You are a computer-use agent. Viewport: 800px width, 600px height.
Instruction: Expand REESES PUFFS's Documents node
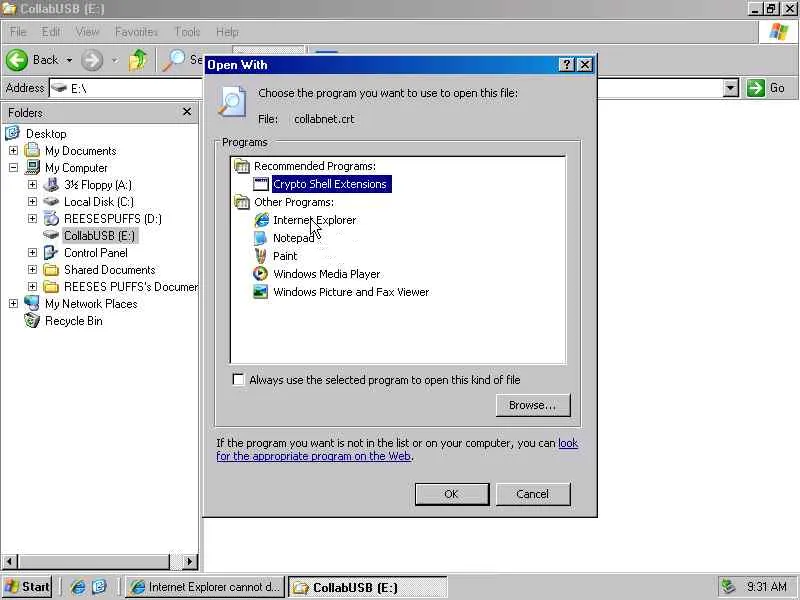click(x=32, y=286)
